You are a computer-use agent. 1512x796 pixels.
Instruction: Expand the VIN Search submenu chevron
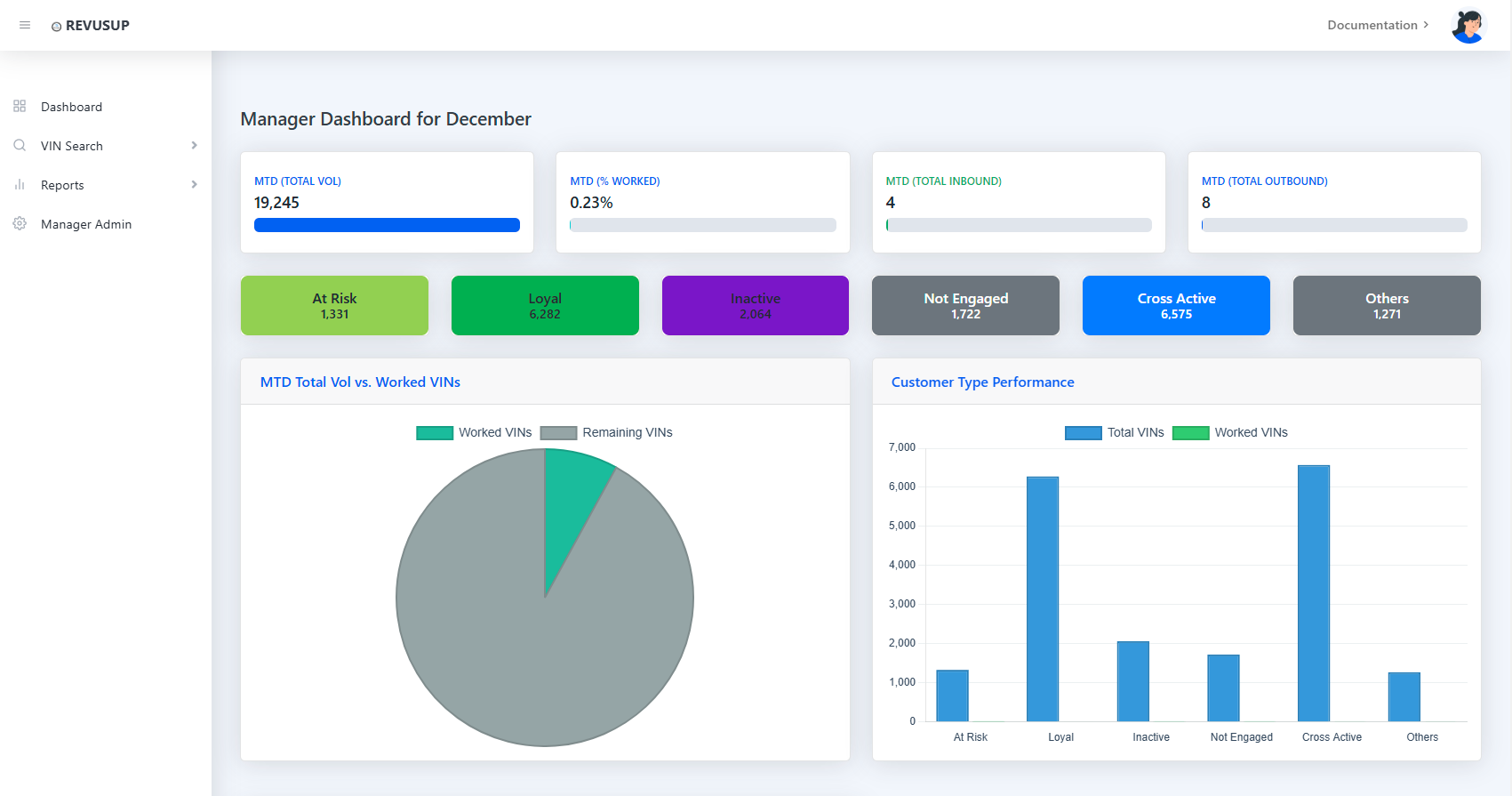point(194,146)
